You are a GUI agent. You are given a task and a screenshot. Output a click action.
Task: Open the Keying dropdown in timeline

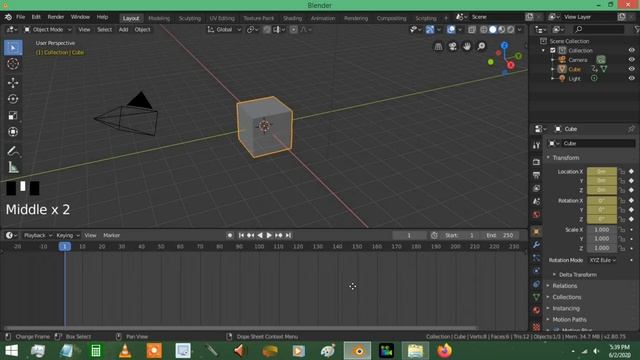tap(67, 236)
